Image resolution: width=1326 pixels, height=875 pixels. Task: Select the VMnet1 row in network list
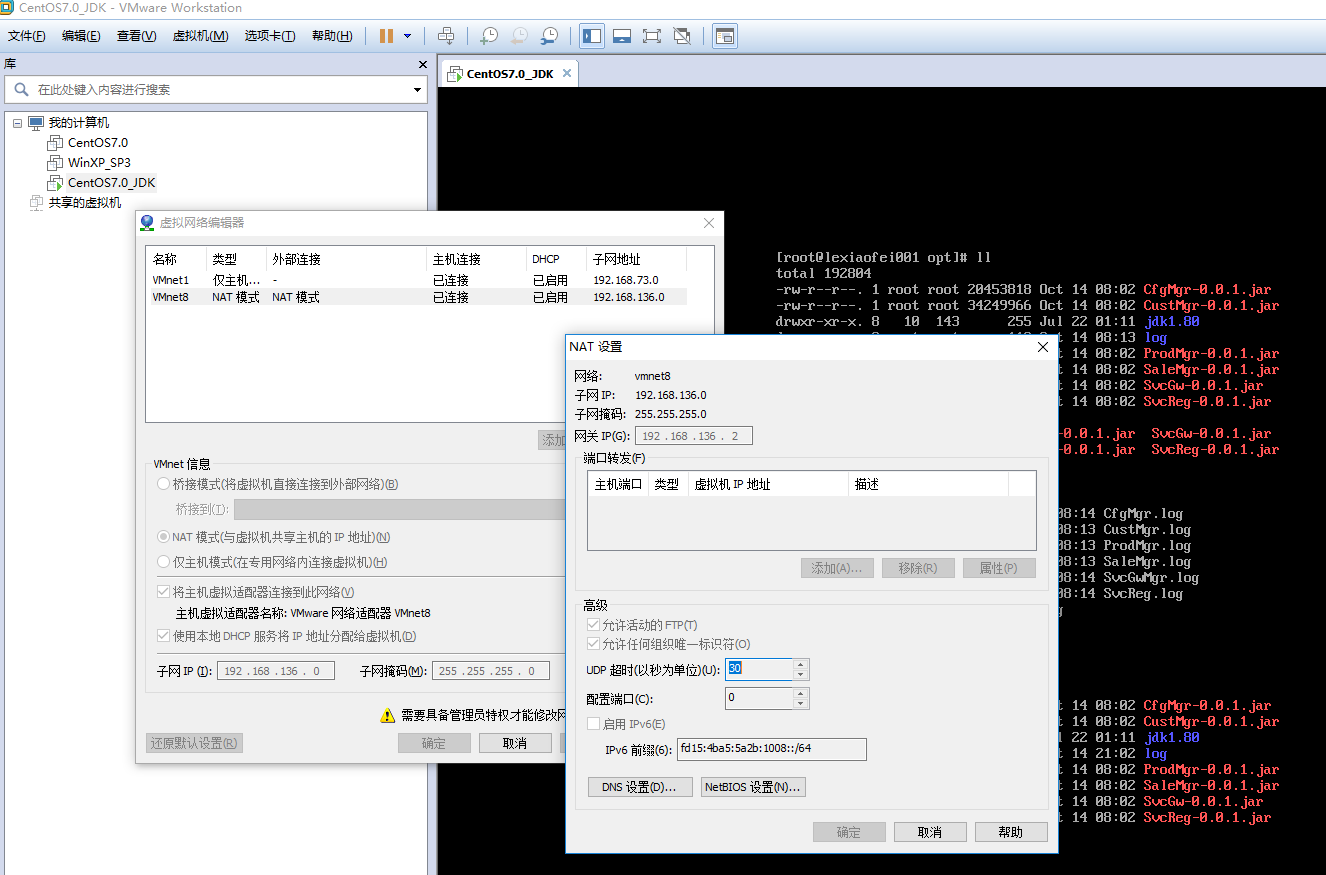(x=417, y=280)
